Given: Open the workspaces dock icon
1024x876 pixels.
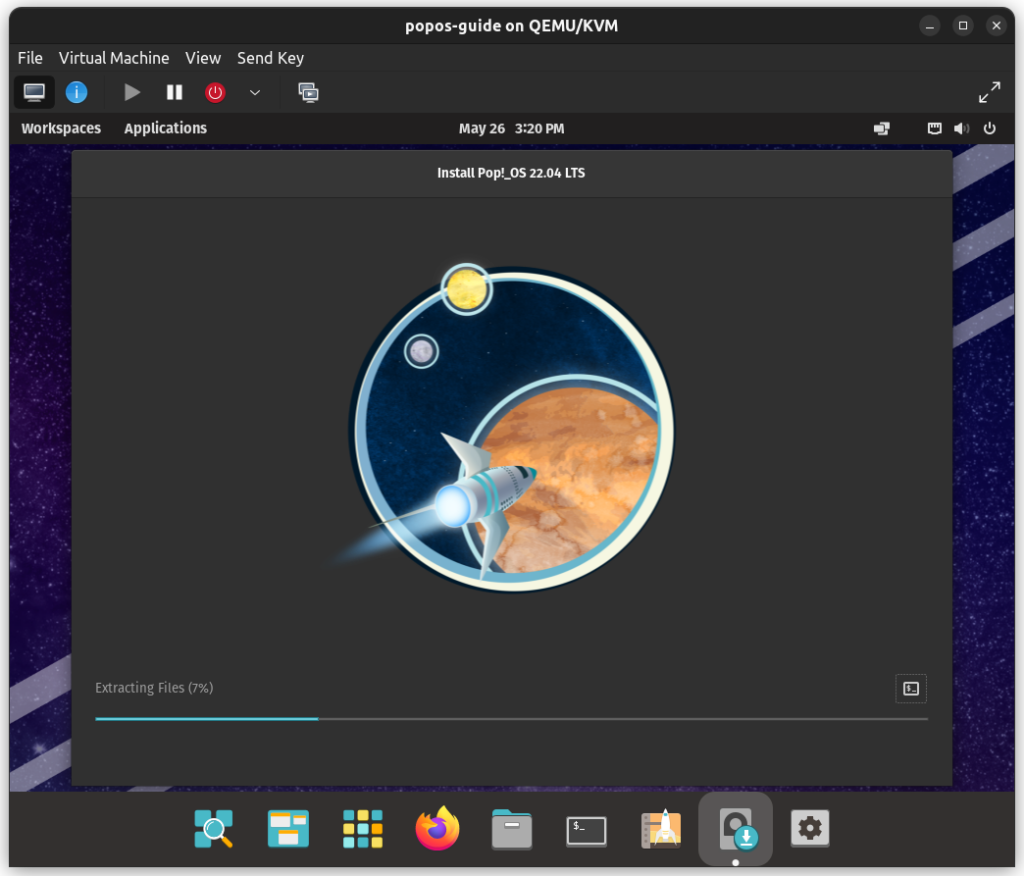Looking at the screenshot, I should click(288, 828).
